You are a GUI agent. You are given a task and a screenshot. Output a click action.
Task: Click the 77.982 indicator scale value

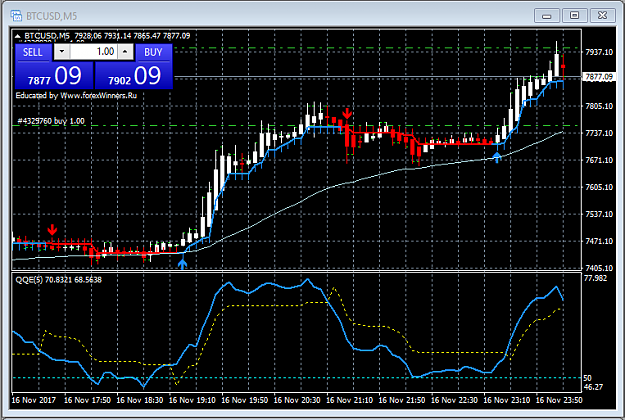click(596, 278)
